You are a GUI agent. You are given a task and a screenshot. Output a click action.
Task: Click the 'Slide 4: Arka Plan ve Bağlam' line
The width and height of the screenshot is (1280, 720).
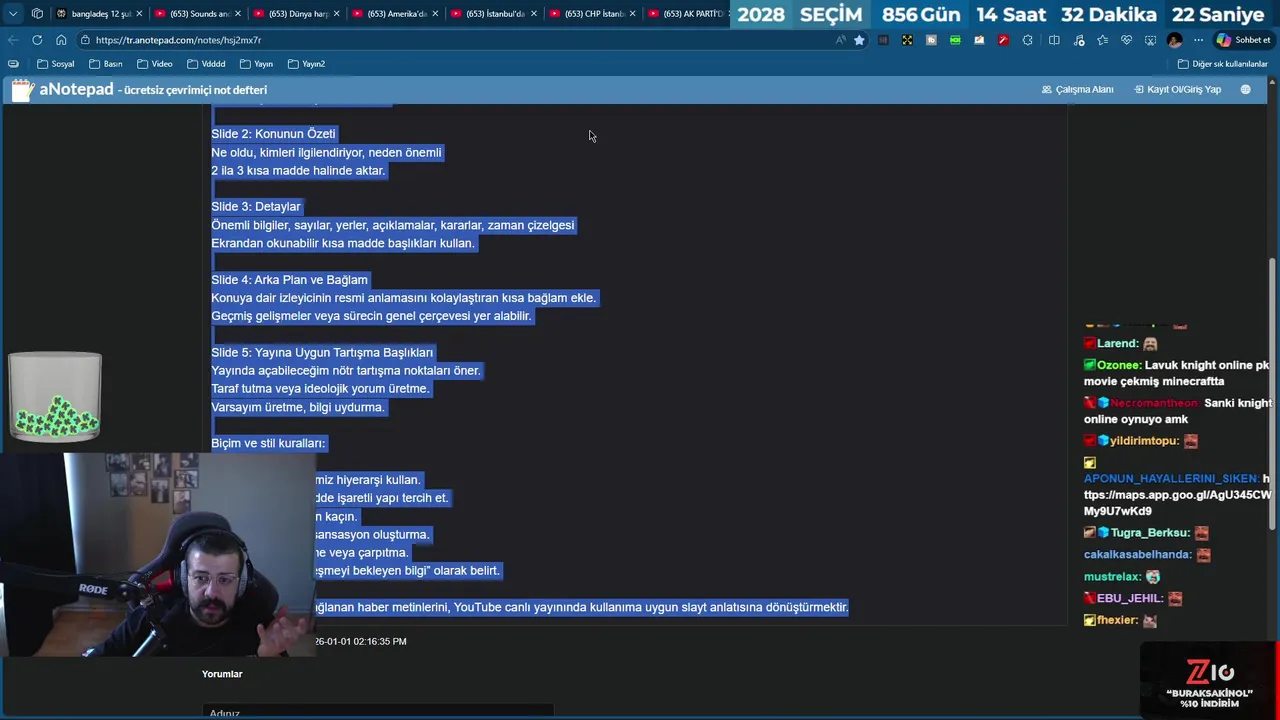pos(290,280)
